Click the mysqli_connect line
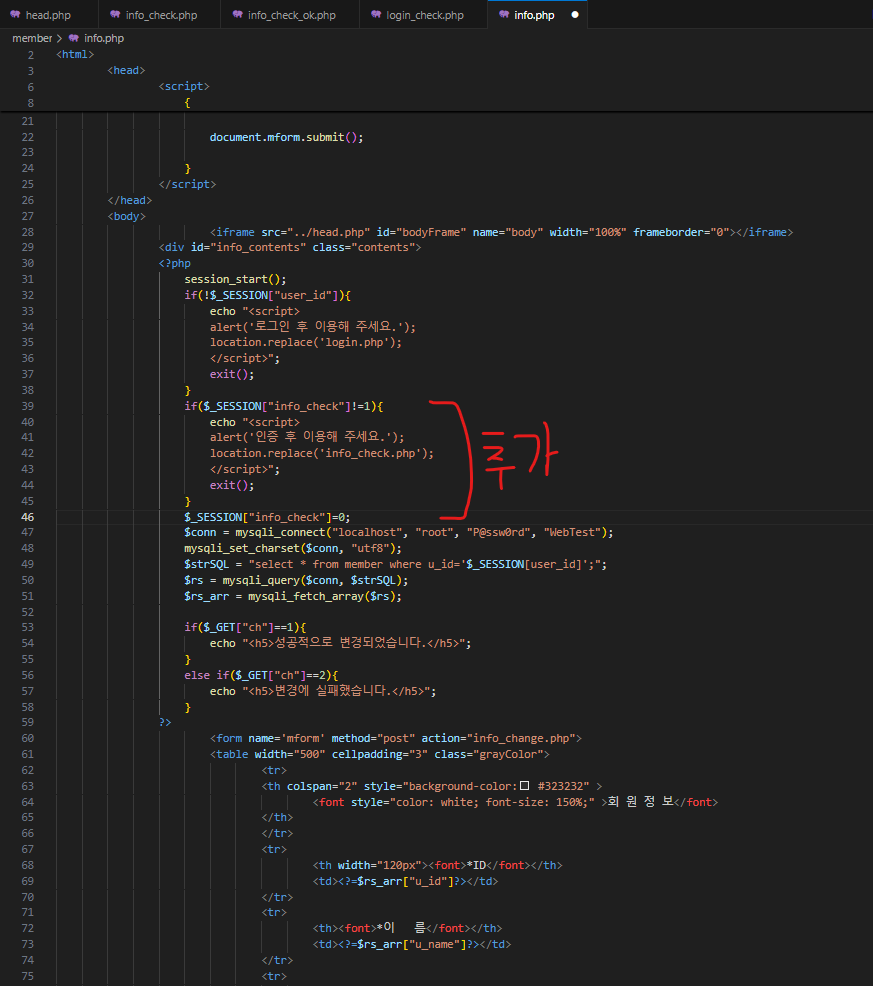 click(x=399, y=533)
